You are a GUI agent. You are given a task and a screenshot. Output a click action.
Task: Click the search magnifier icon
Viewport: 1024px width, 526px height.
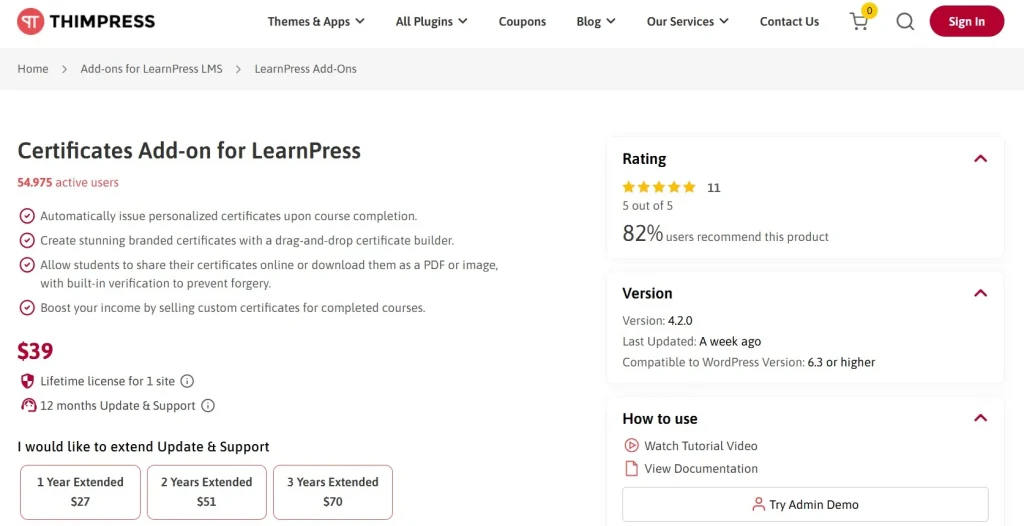904,22
